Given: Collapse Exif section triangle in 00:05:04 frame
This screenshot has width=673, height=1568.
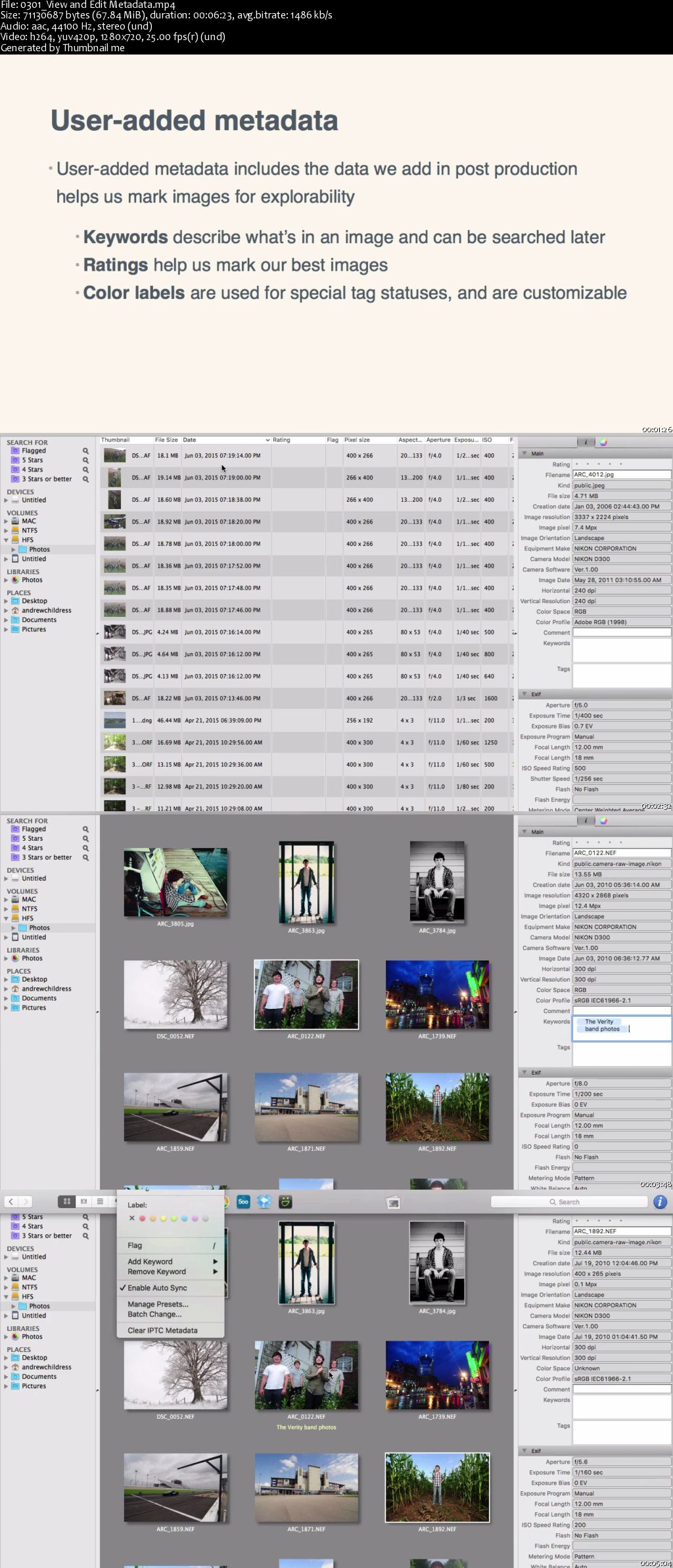Looking at the screenshot, I should click(x=524, y=1450).
